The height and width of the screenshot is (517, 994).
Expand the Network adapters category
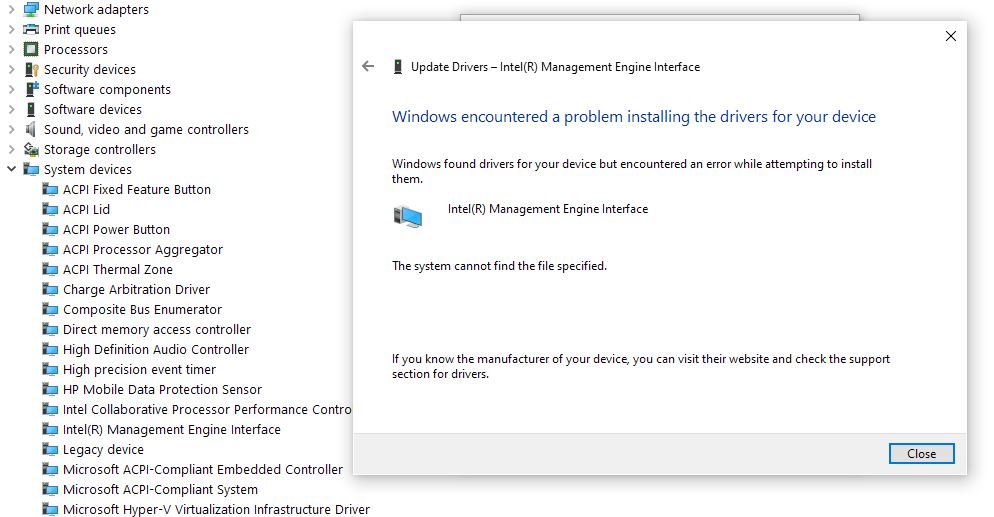[x=11, y=10]
